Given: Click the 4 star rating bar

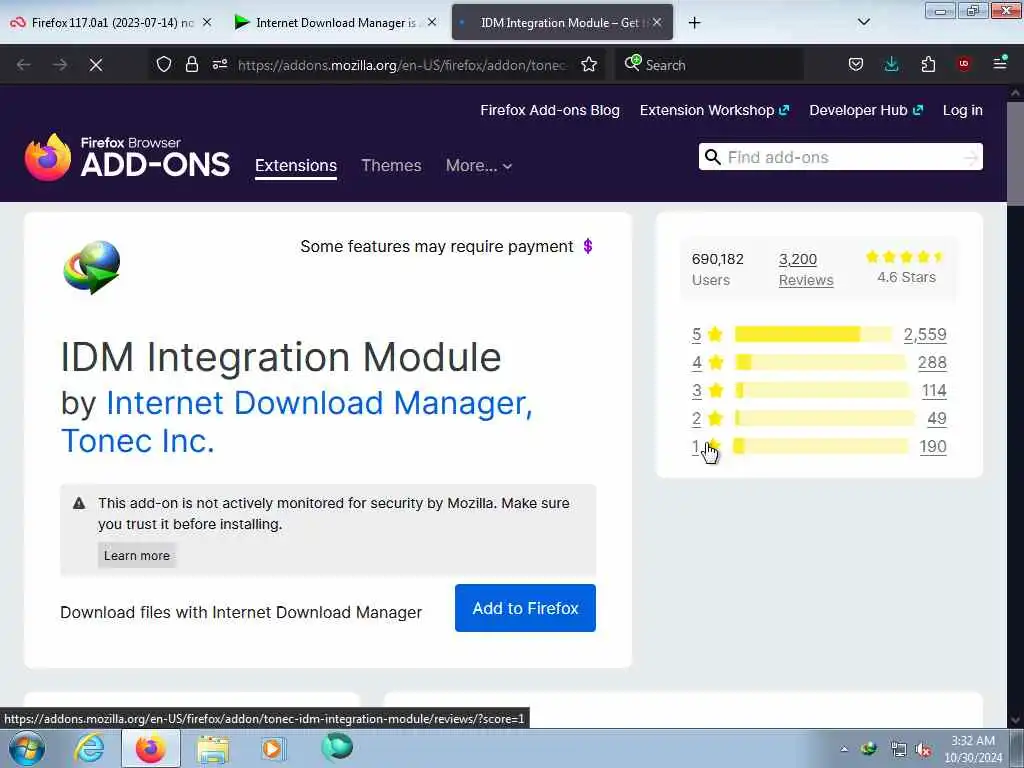Looking at the screenshot, I should (821, 362).
